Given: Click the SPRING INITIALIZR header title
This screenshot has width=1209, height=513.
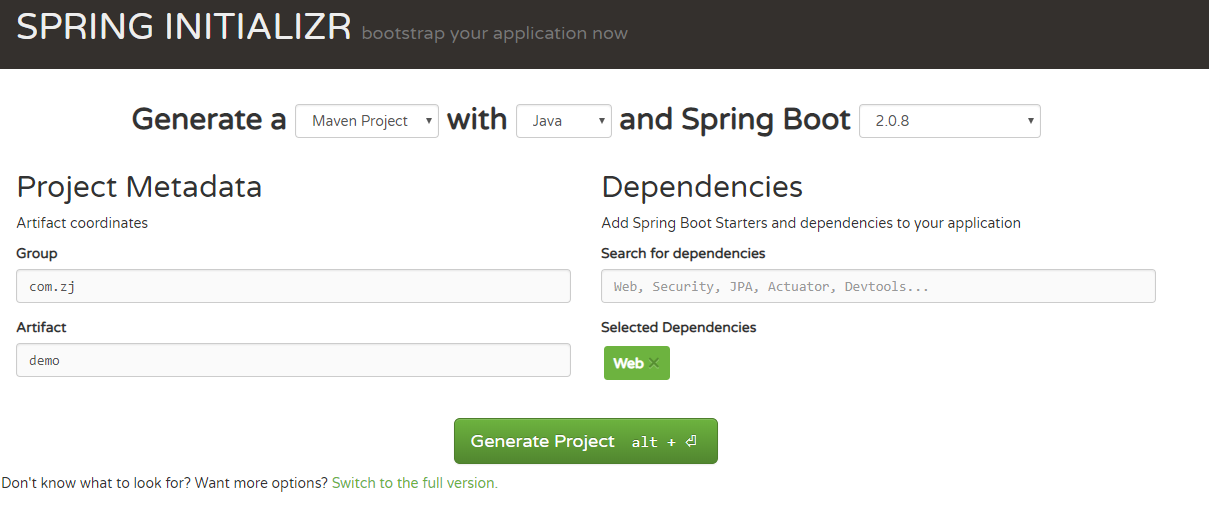Looking at the screenshot, I should tap(184, 27).
